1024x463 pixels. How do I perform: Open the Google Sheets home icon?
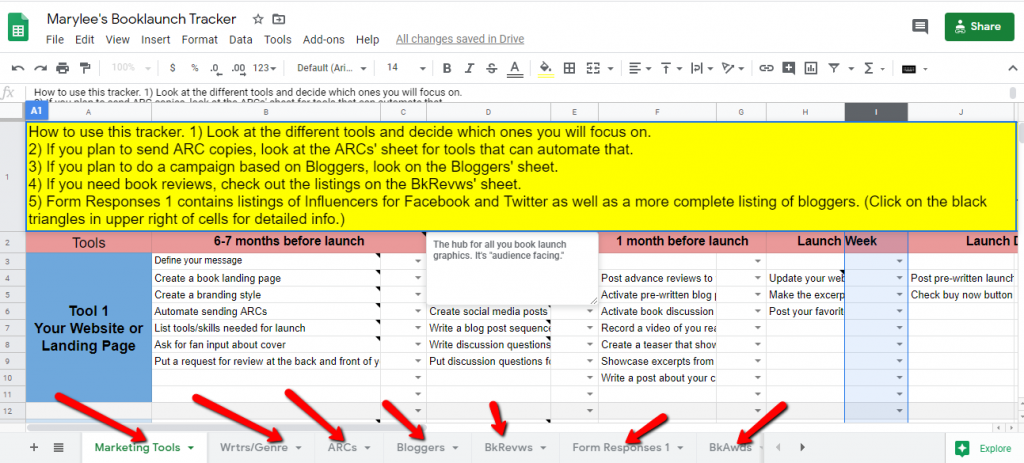pos(18,27)
